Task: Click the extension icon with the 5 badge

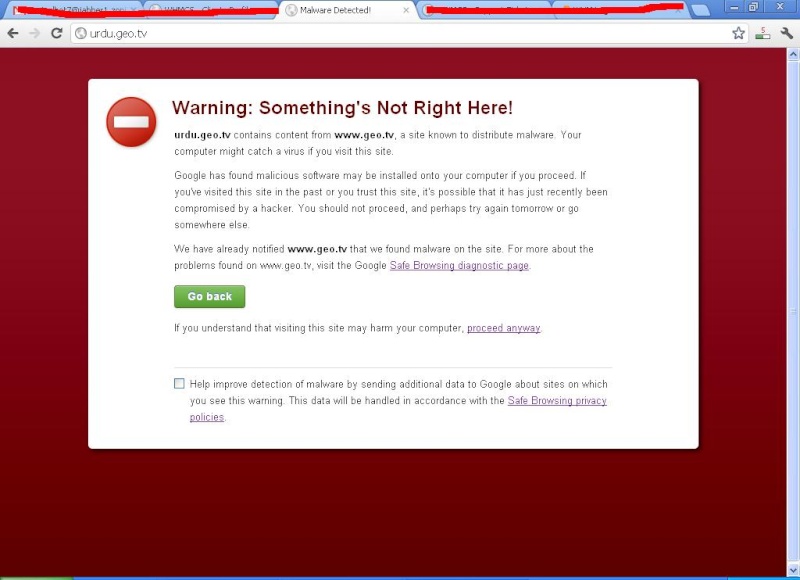Action: 763,34
